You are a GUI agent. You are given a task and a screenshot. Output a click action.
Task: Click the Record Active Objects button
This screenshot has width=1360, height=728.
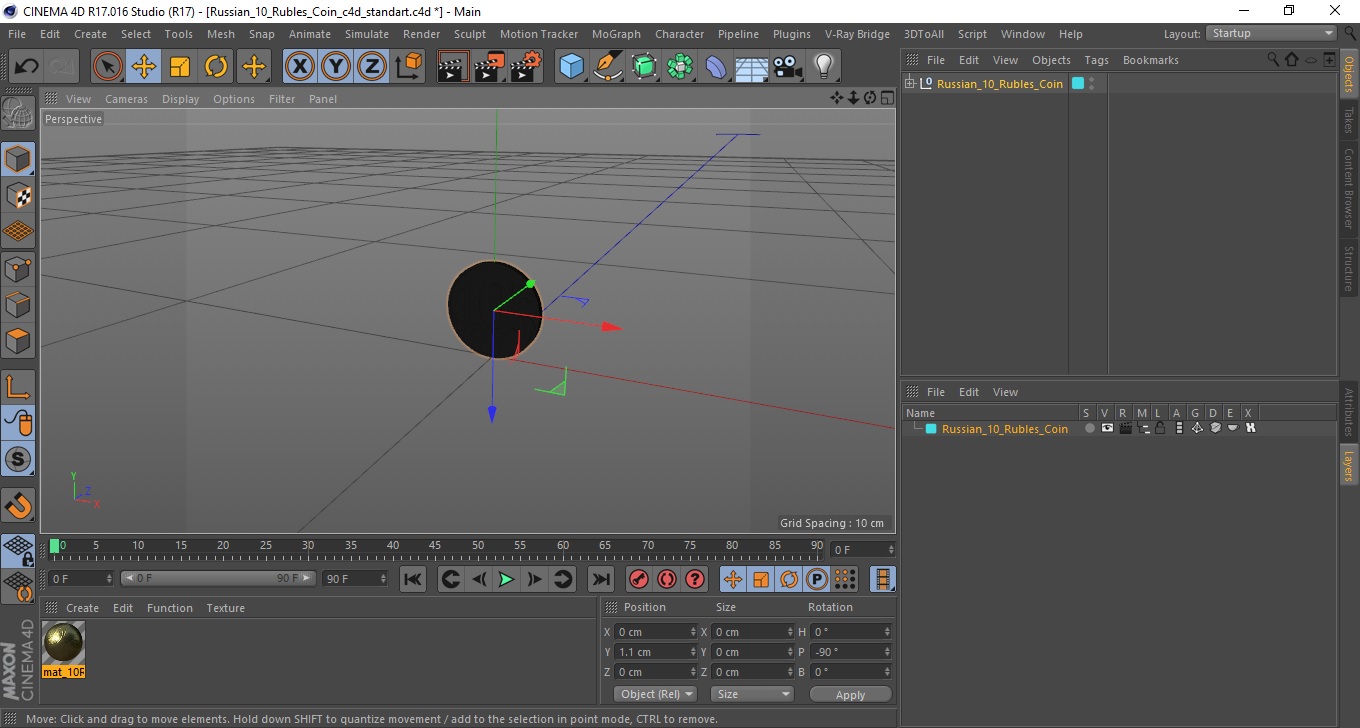(638, 579)
